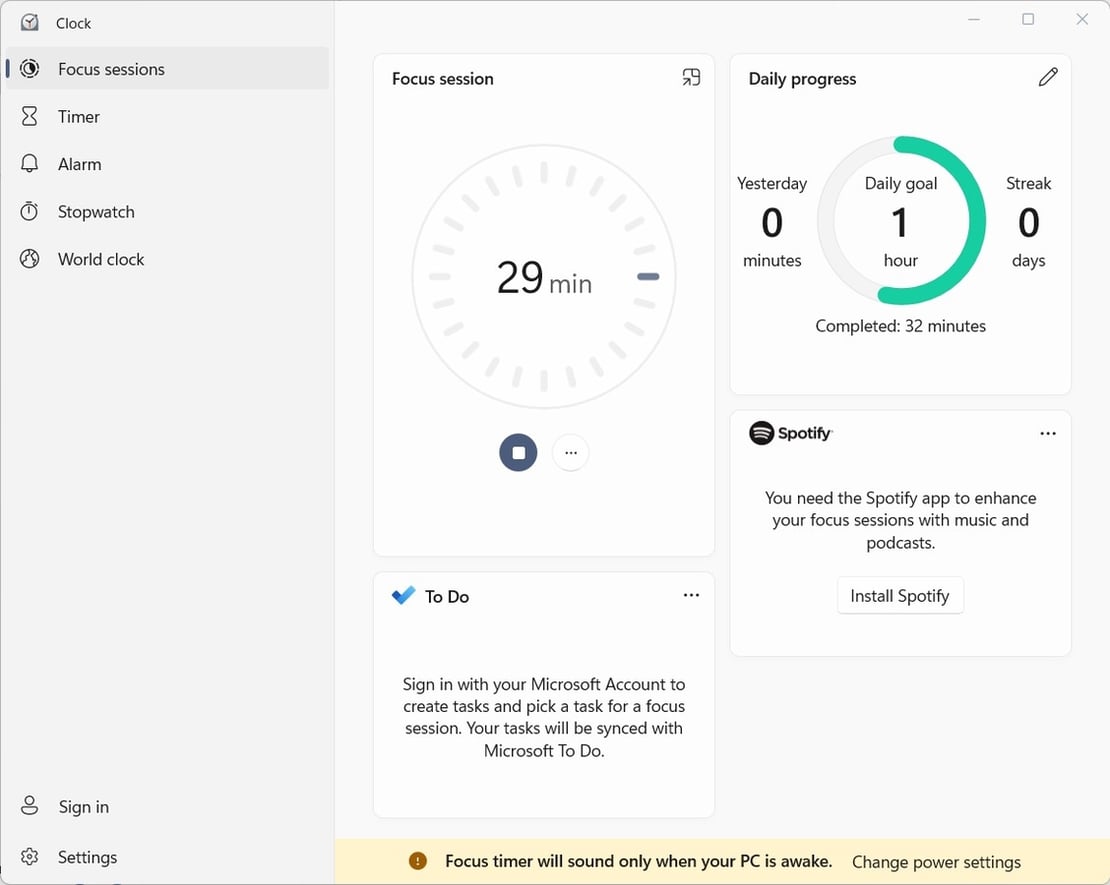
Task: Close the Clock window
Action: 1082,19
